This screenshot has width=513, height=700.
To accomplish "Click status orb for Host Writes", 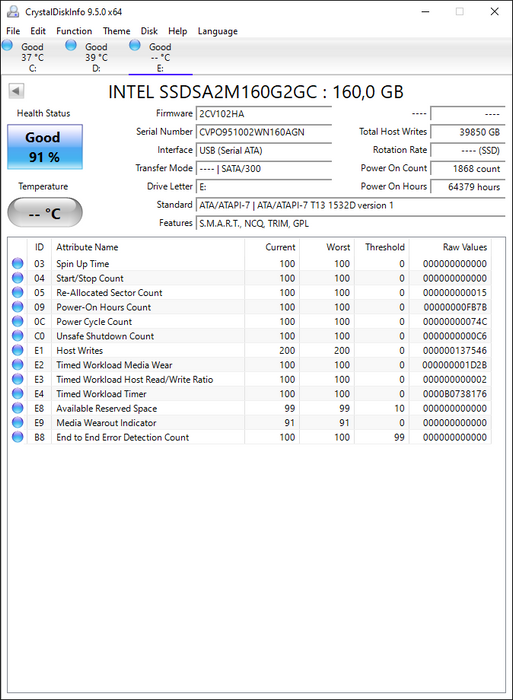I will [17, 350].
